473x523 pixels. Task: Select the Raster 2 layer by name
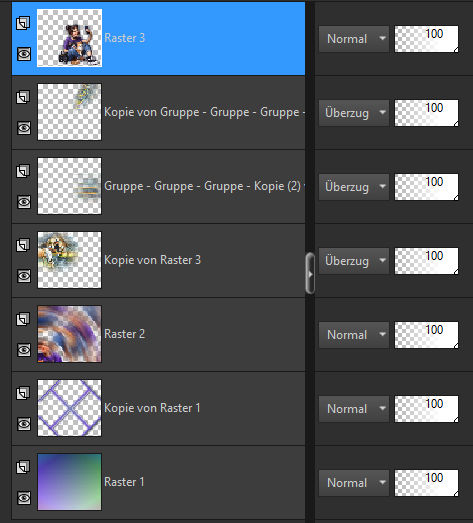tap(124, 334)
